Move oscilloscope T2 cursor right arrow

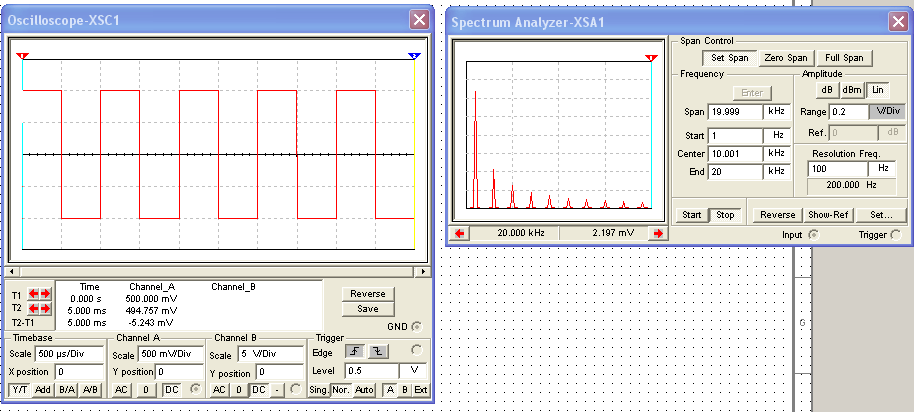(45, 308)
